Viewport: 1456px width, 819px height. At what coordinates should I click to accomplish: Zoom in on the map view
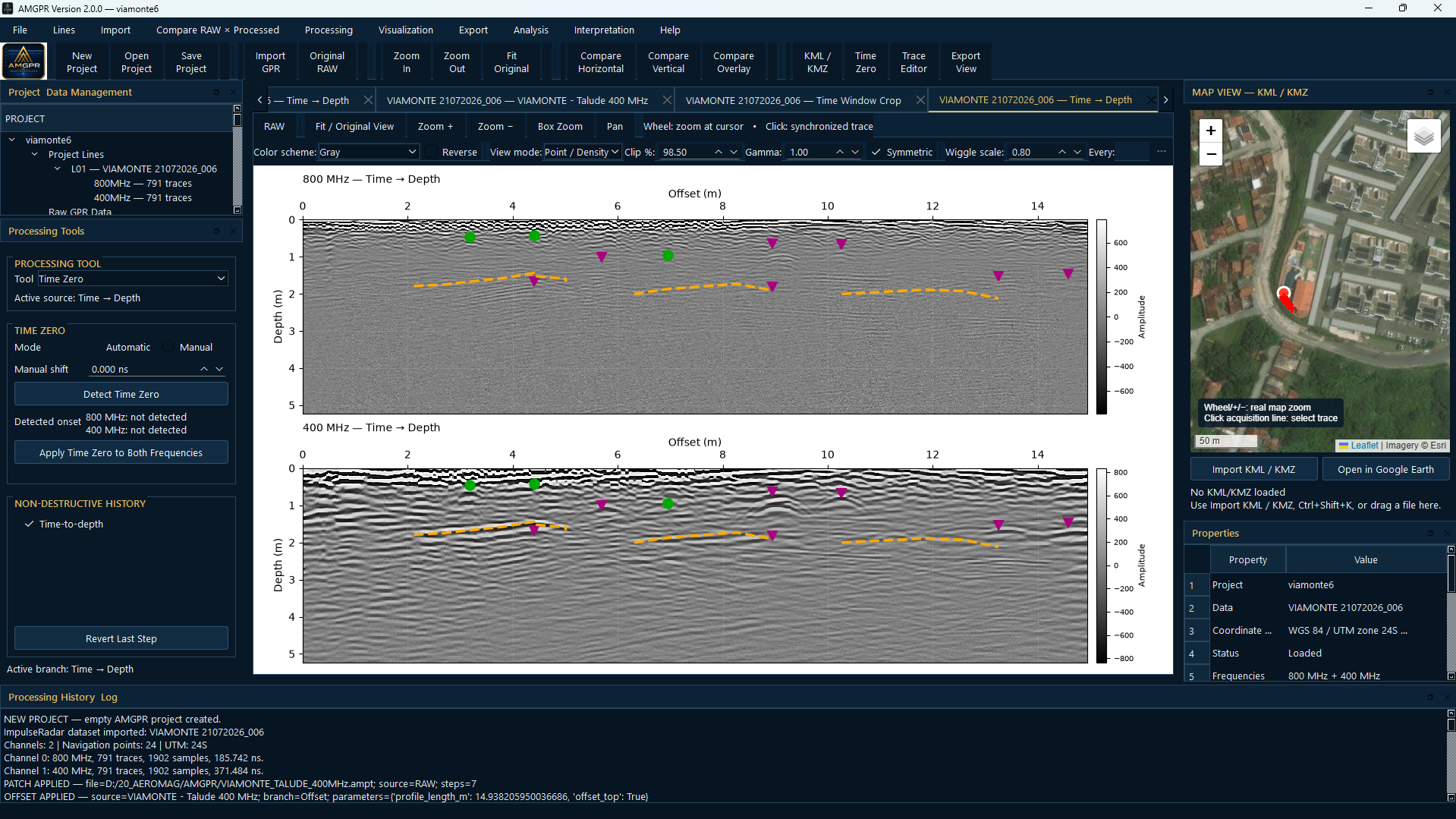pos(1211,131)
